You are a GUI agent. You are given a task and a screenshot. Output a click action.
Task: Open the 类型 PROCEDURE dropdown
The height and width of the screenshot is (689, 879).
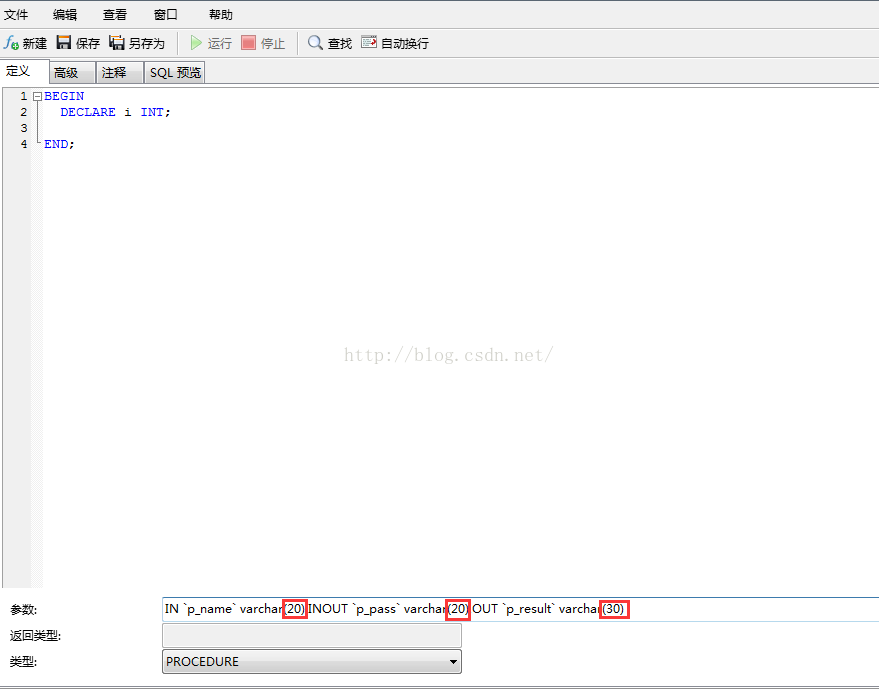point(312,662)
